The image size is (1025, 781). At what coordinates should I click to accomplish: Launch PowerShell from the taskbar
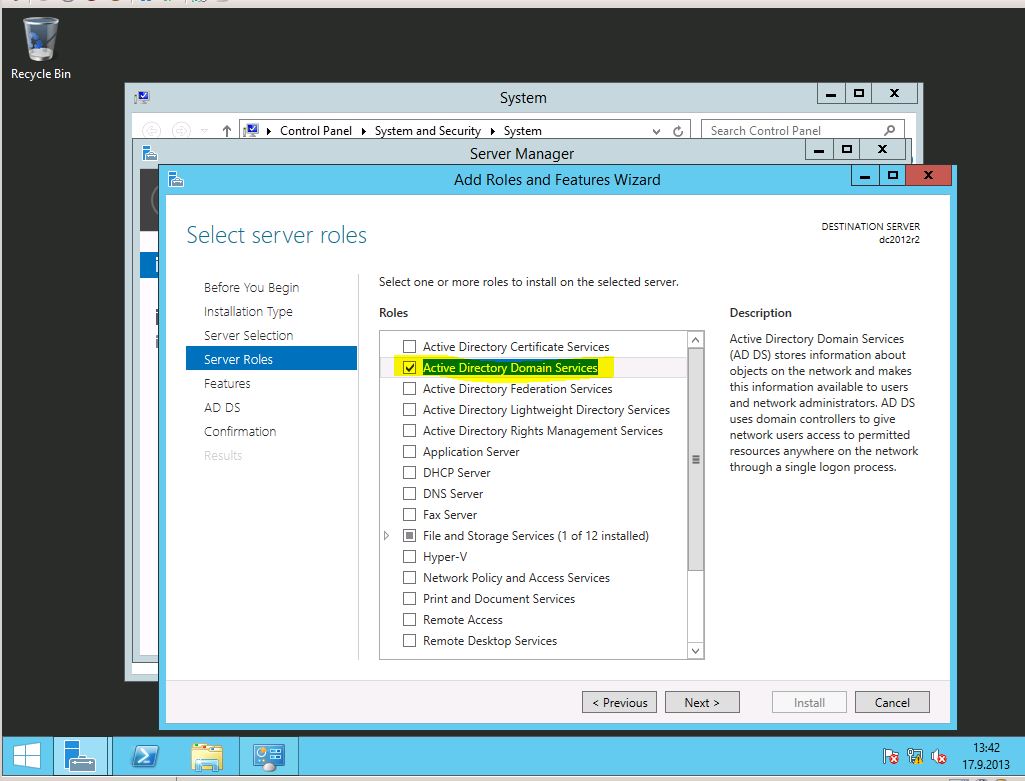[x=144, y=756]
